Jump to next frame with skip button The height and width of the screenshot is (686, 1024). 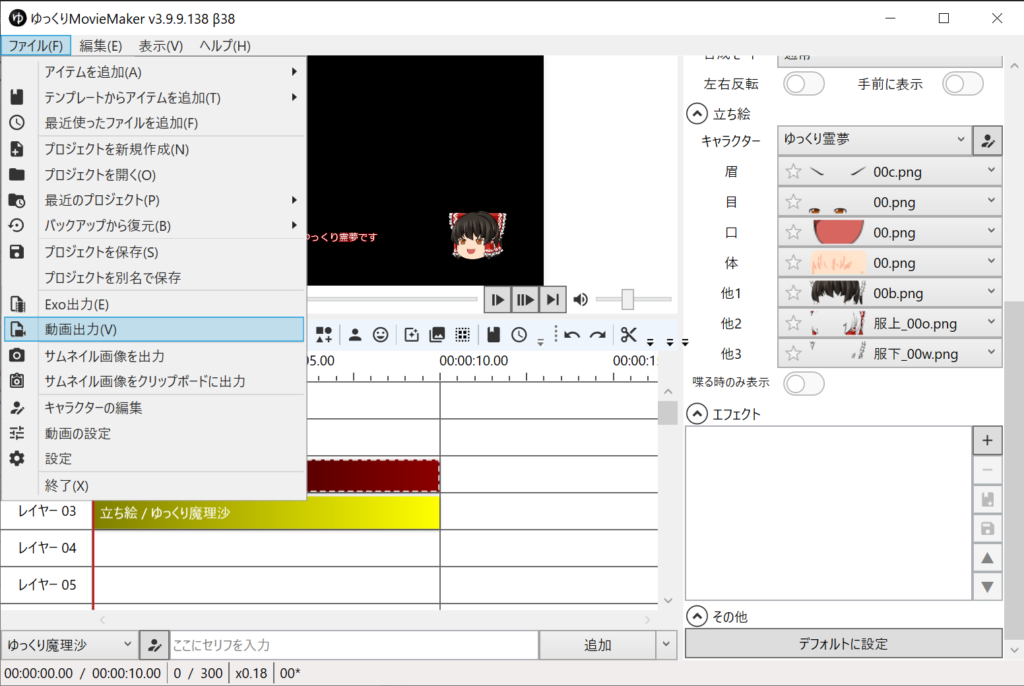pos(552,300)
